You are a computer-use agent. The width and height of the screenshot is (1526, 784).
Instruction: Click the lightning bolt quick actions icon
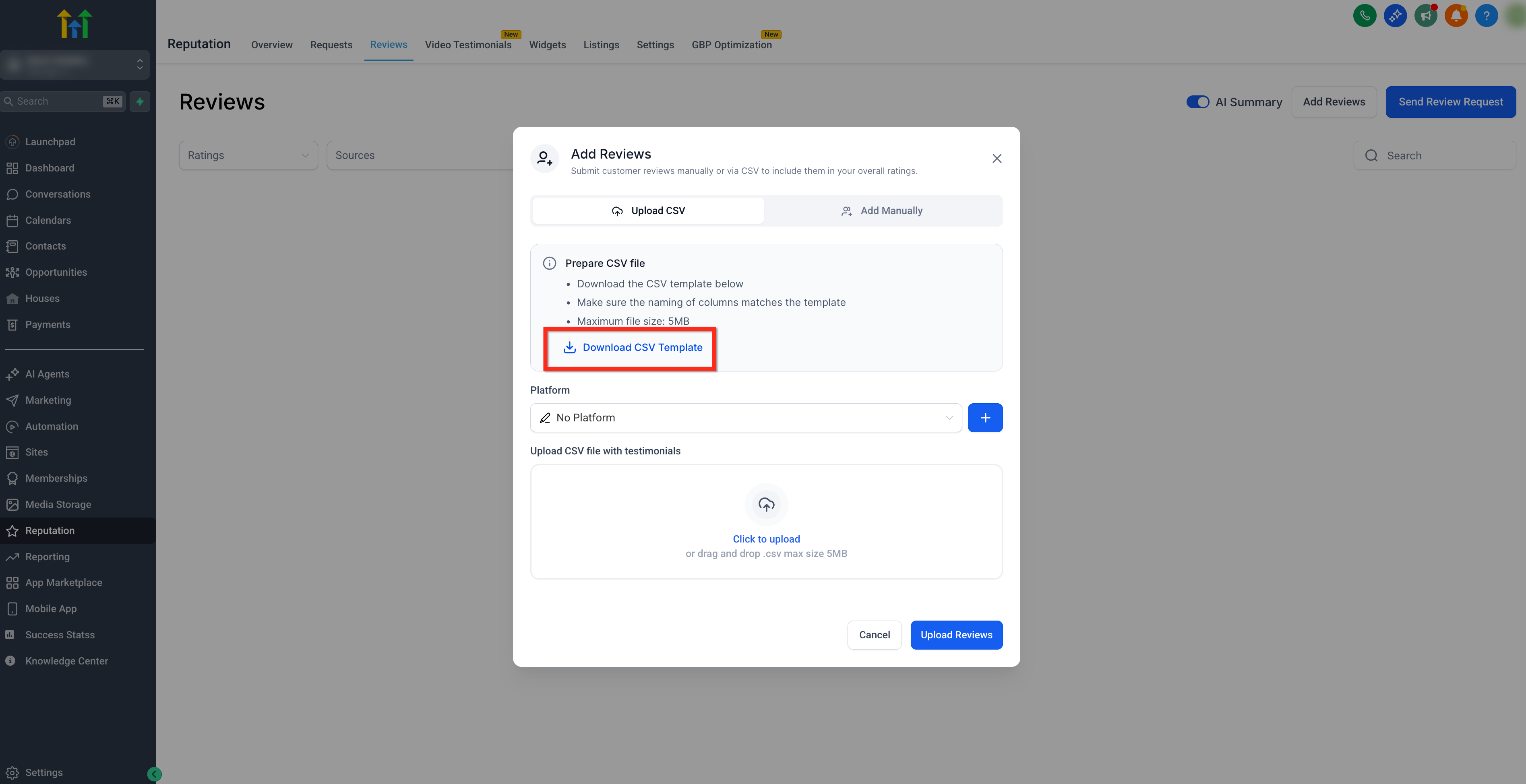point(140,101)
